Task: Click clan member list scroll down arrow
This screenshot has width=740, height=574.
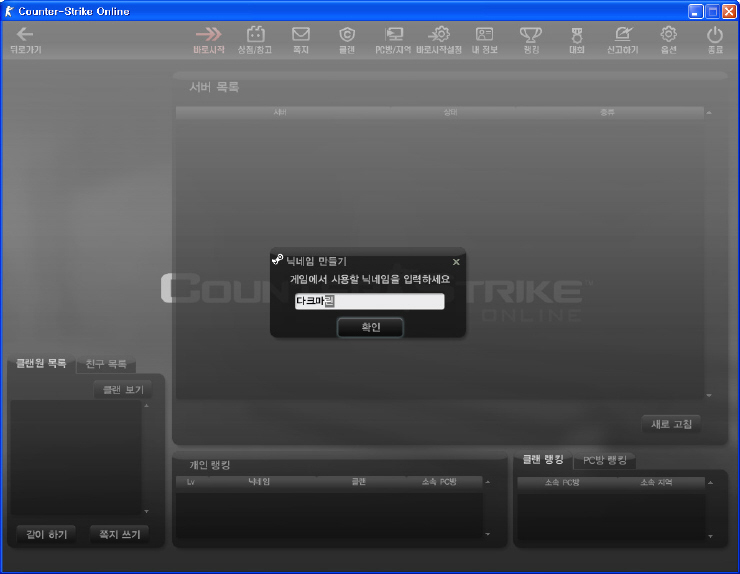Action: click(146, 511)
